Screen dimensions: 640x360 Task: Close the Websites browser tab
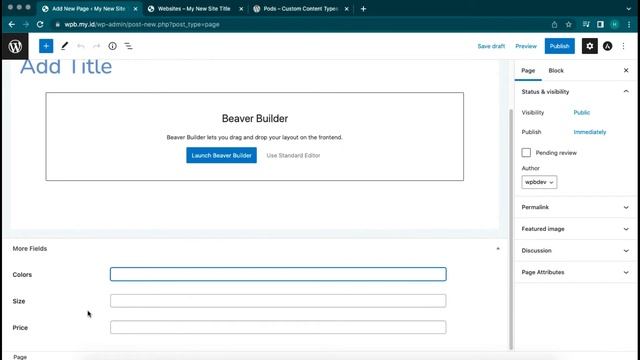coord(241,9)
